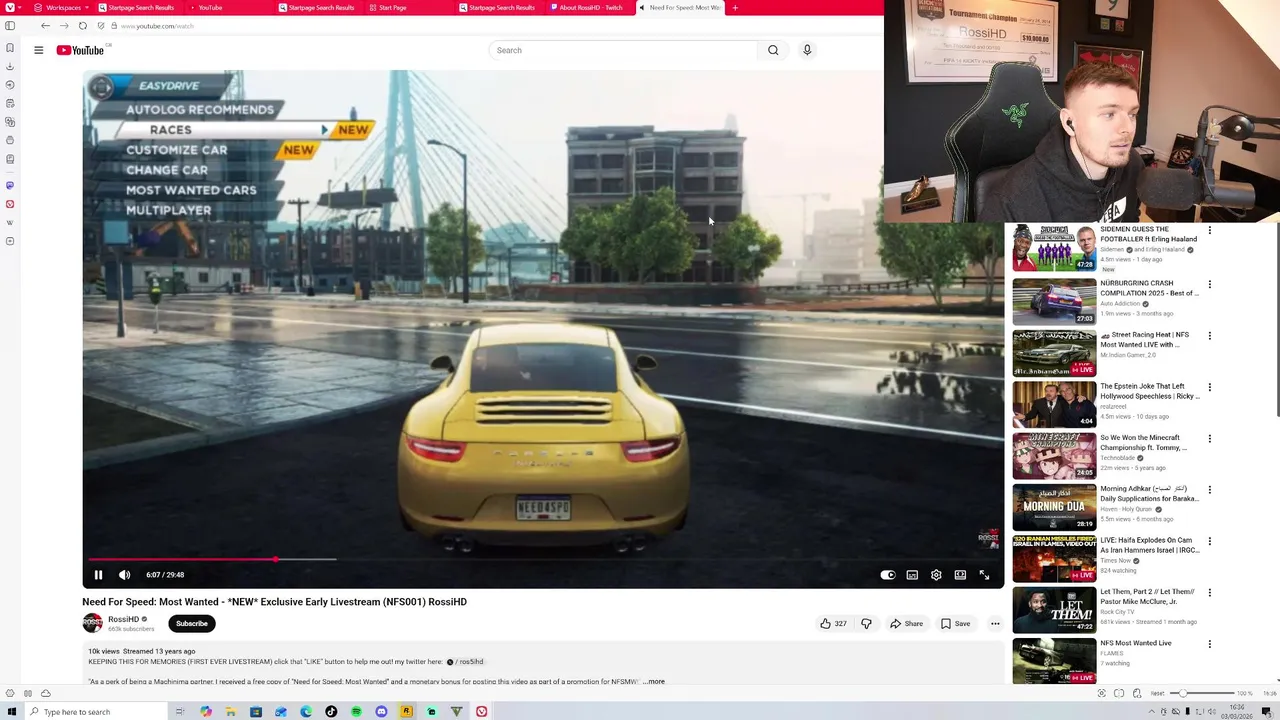The height and width of the screenshot is (720, 1280).
Task: Share this video
Action: [907, 623]
